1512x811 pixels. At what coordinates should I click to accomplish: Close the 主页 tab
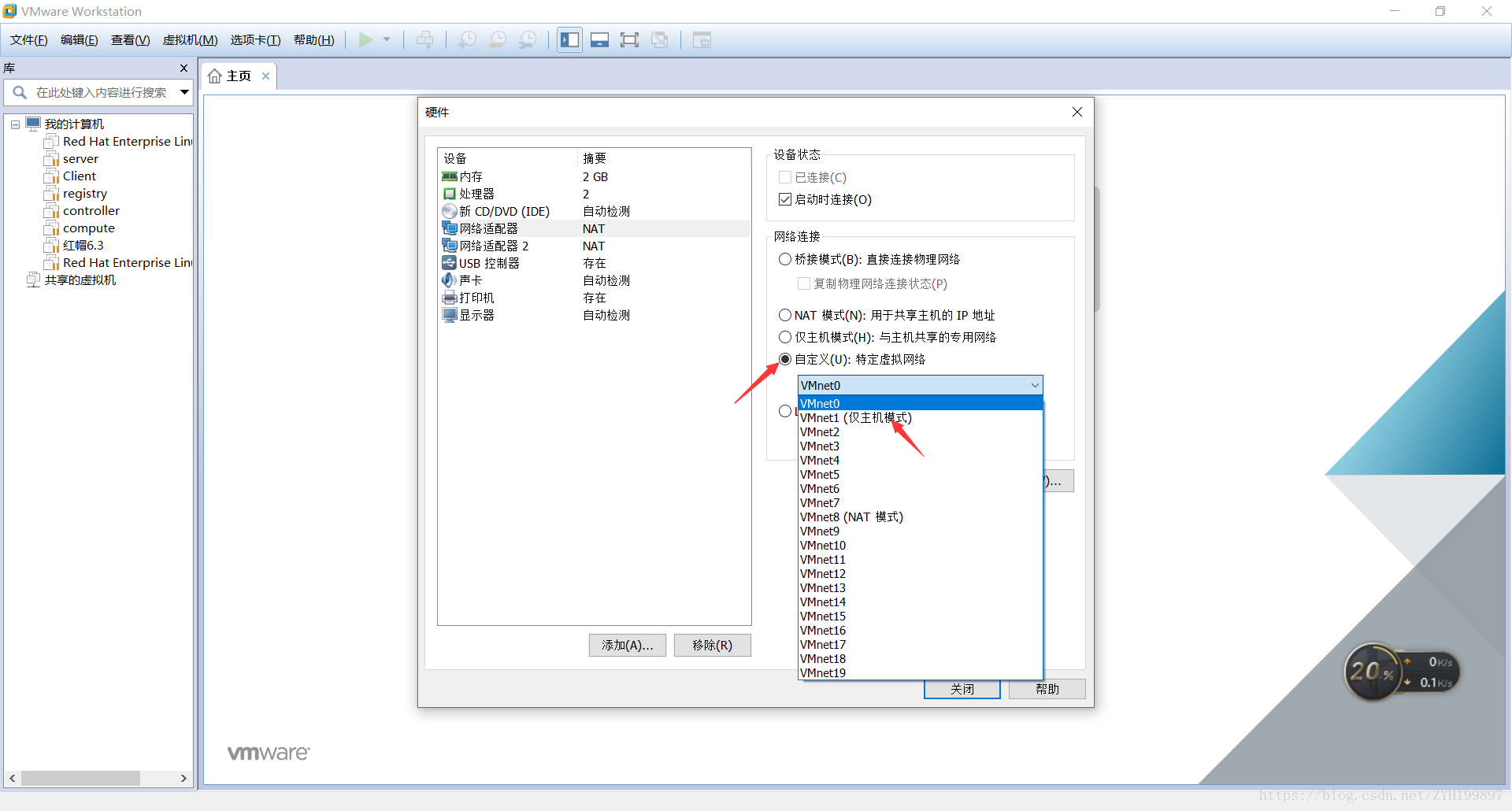click(x=266, y=76)
